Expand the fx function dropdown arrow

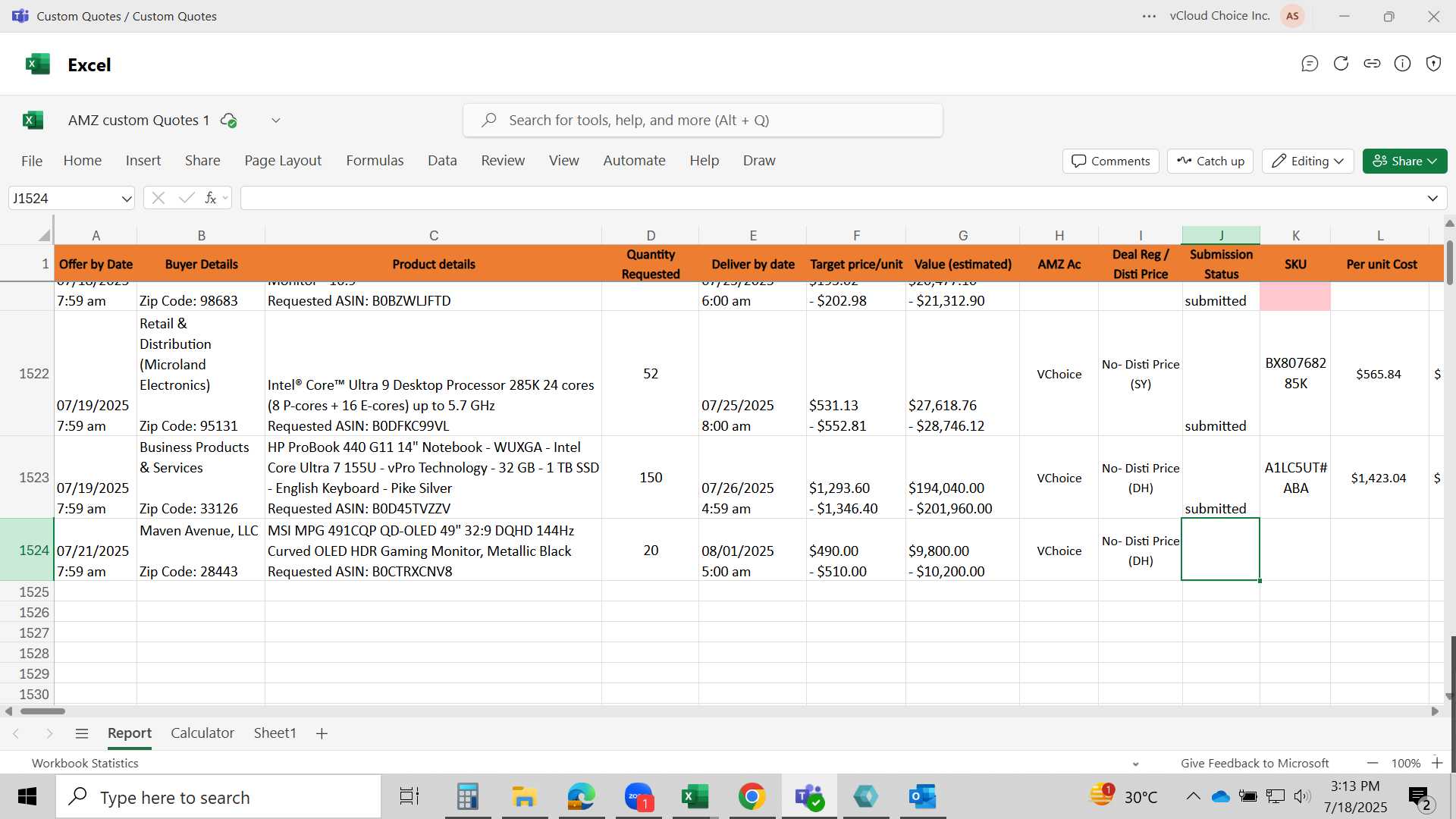tap(225, 199)
